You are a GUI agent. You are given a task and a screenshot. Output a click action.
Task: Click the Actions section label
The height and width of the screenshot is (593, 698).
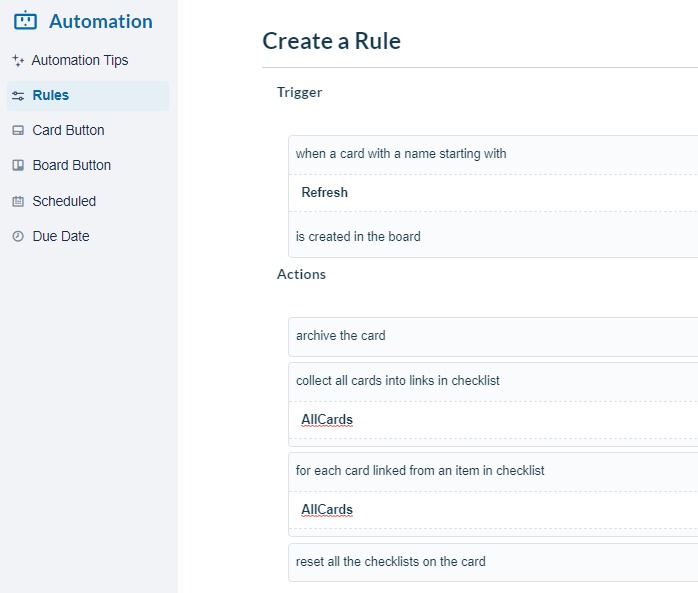[x=301, y=274]
